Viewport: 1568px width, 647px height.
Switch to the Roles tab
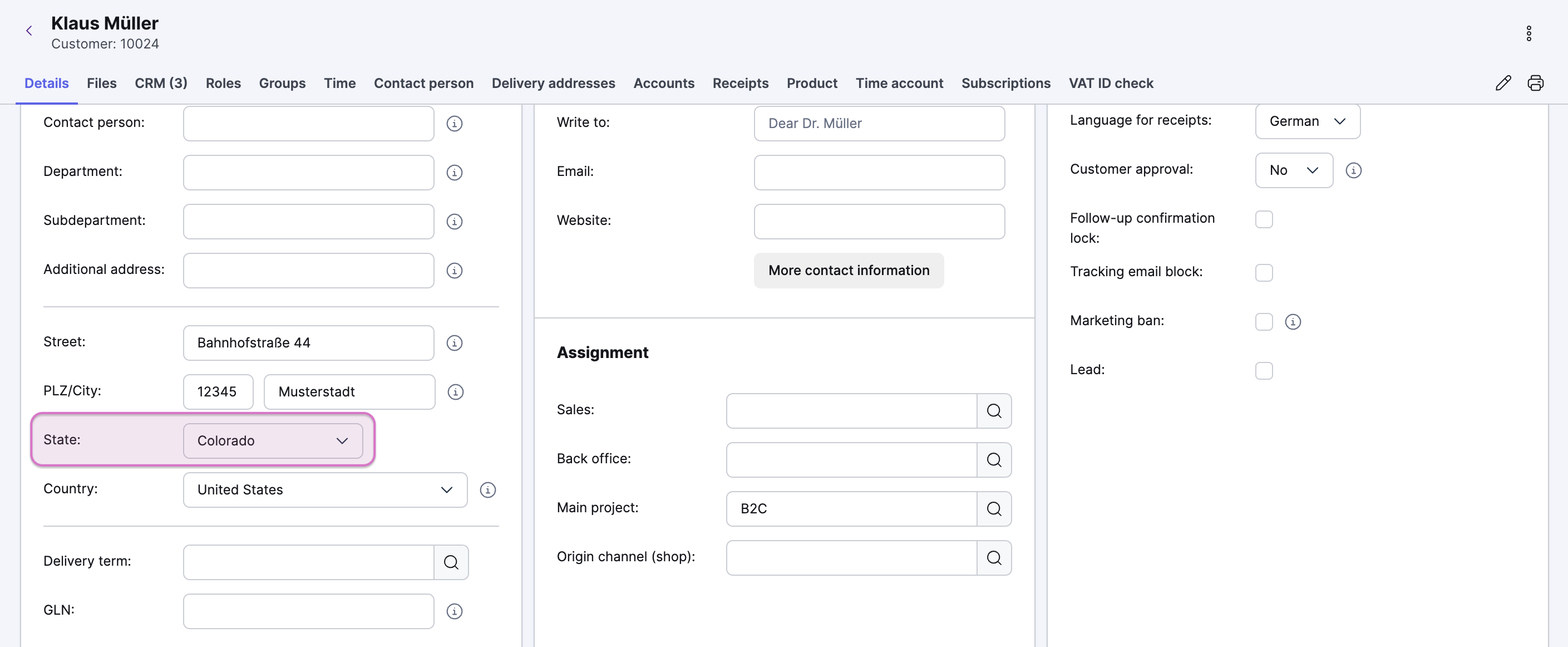pyautogui.click(x=223, y=83)
